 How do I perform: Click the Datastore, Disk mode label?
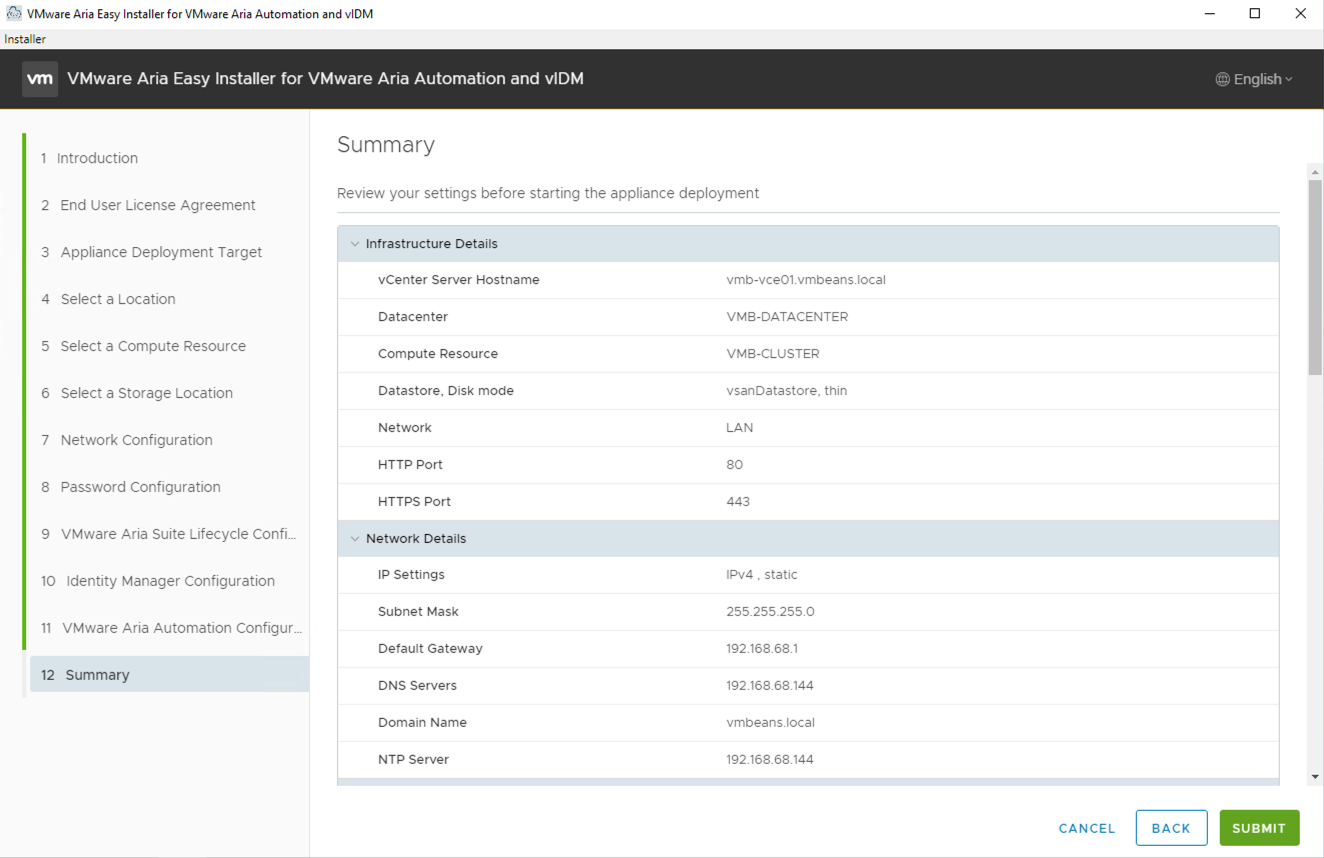[446, 391]
